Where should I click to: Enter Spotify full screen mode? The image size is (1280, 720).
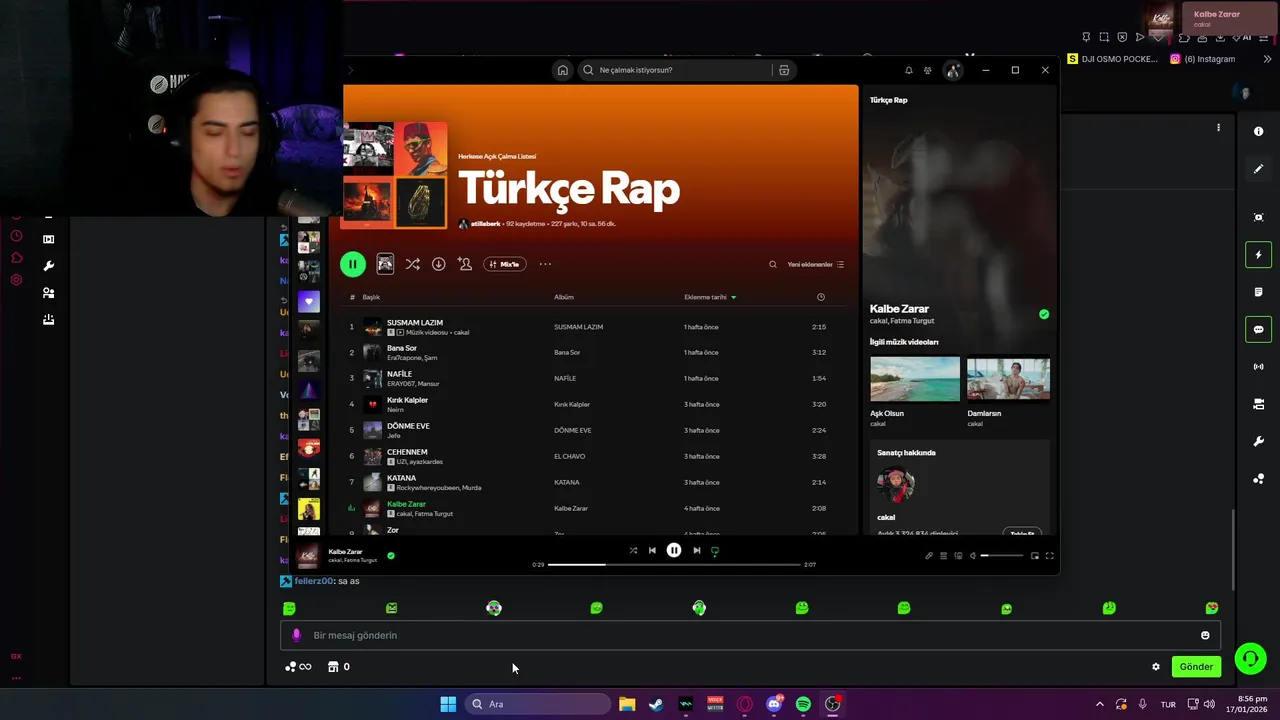point(1049,556)
